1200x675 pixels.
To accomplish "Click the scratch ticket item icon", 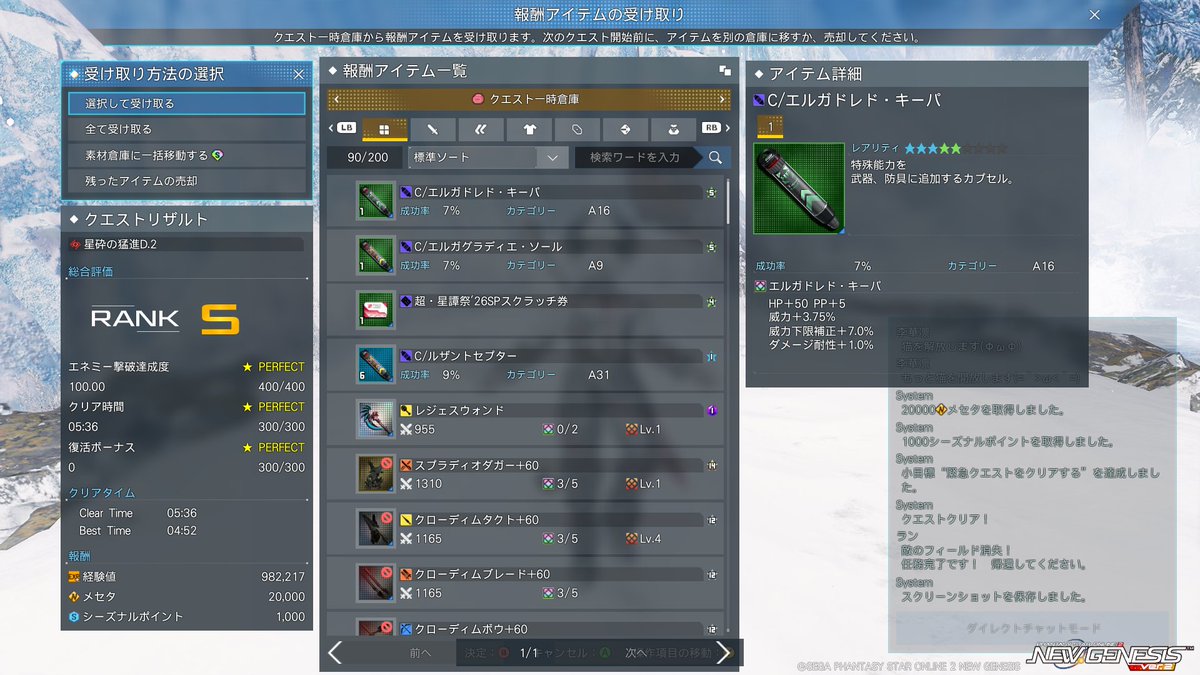I will pos(377,310).
